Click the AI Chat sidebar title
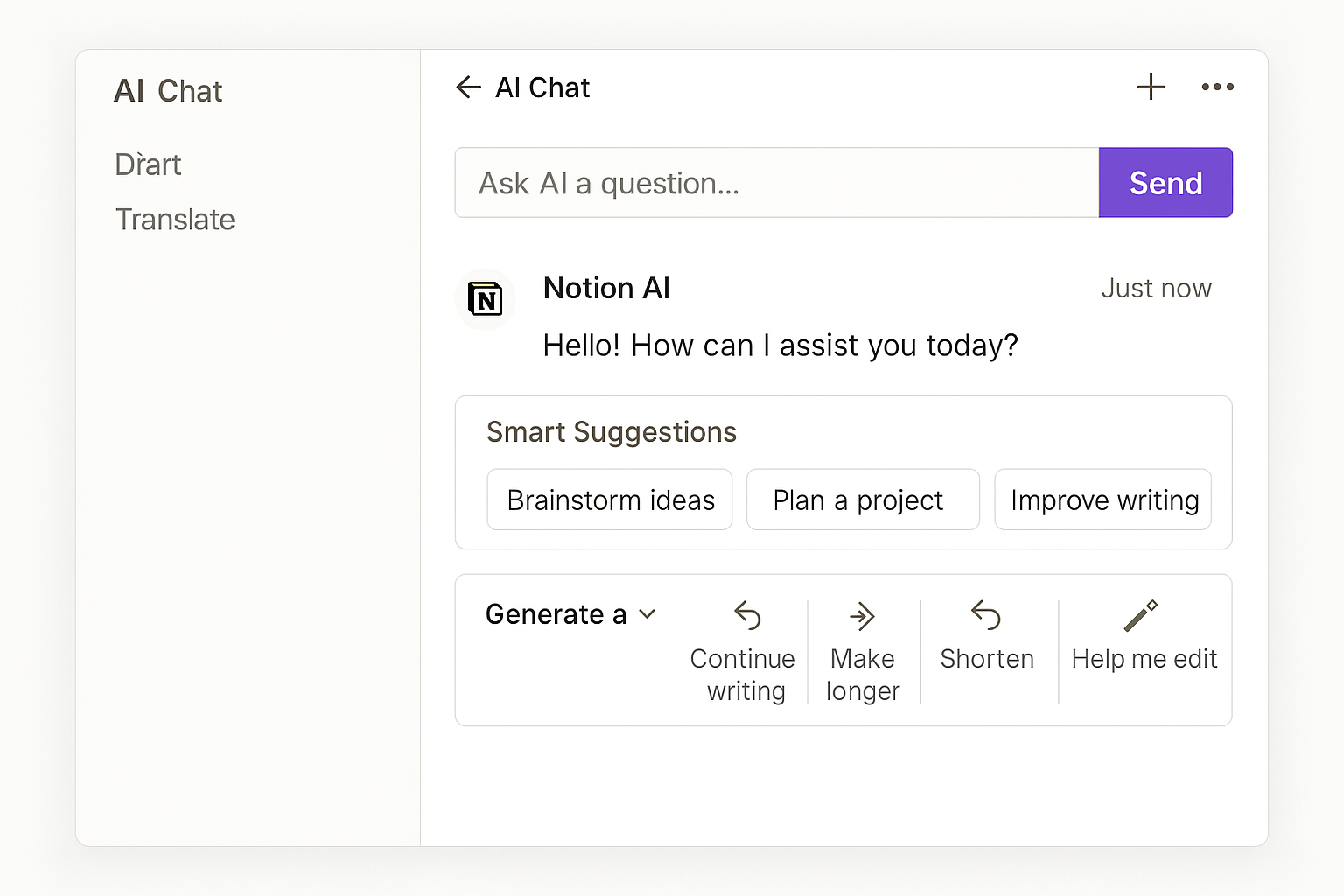 168,91
